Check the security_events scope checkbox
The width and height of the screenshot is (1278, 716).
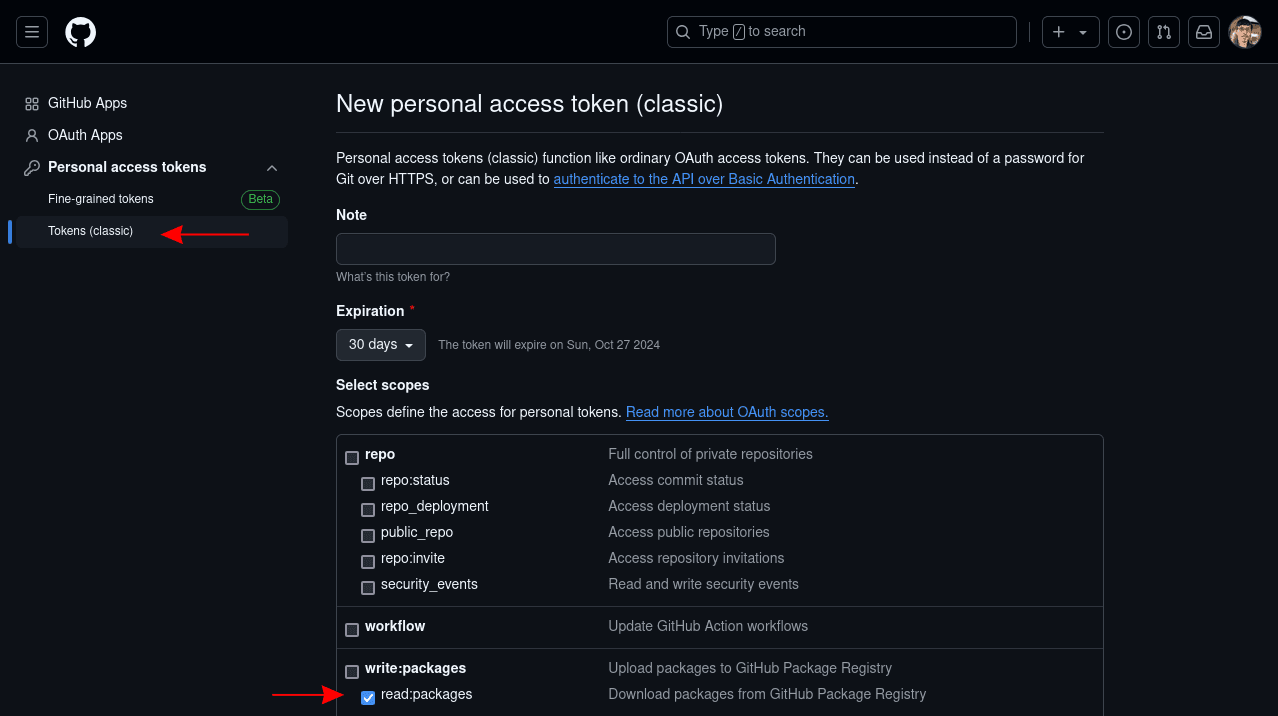pyautogui.click(x=368, y=588)
